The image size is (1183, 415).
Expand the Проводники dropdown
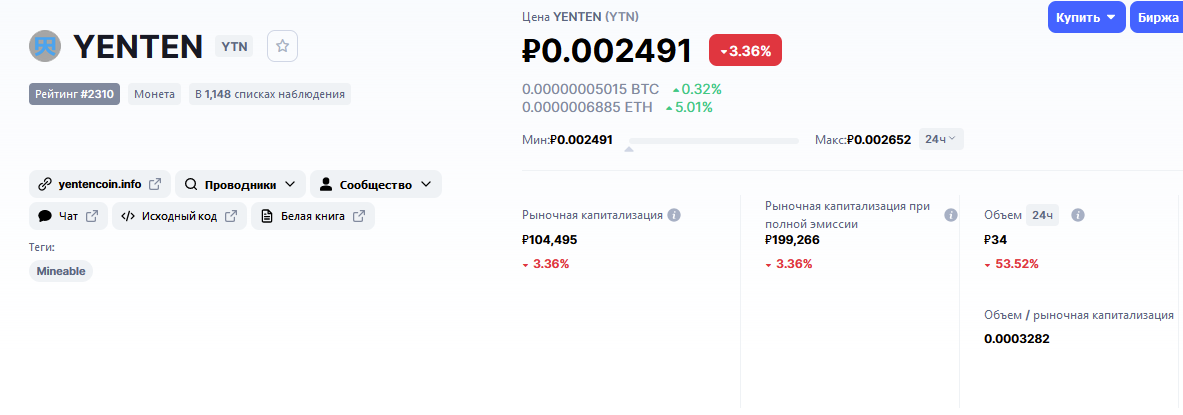tap(240, 184)
